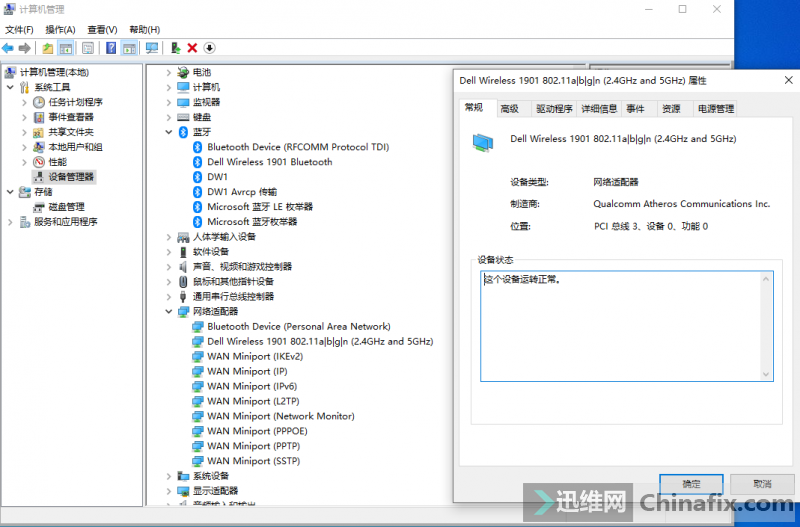Expand the 显示适配器 category
Viewport: 800px width, 527px height.
click(x=168, y=491)
